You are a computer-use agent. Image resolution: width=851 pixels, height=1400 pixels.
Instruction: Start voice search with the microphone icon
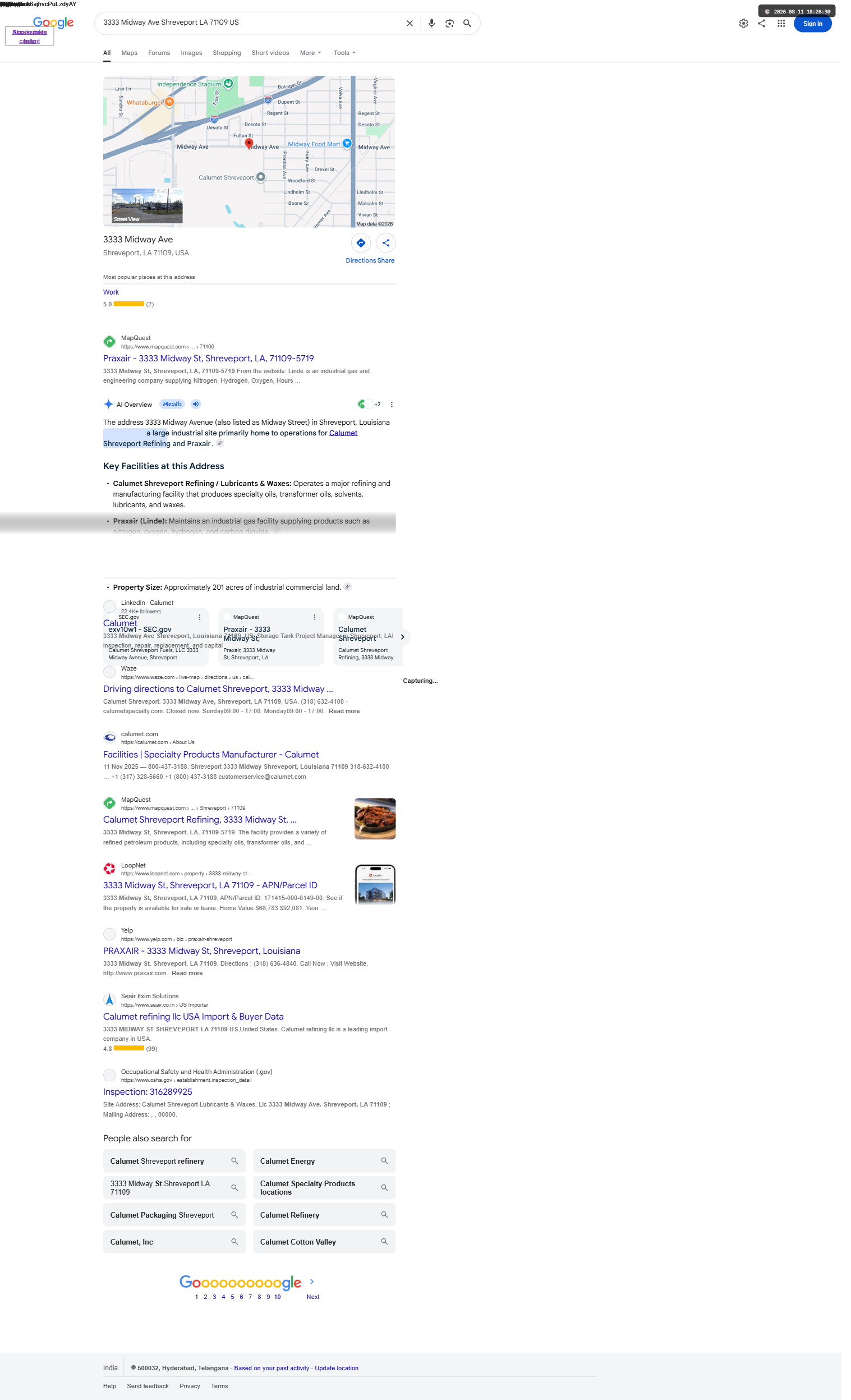pos(432,24)
